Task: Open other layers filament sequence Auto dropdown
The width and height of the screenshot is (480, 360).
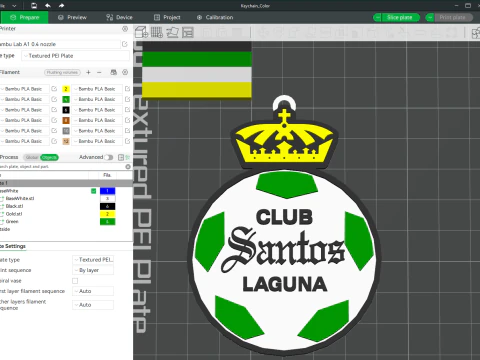Action: pyautogui.click(x=93, y=305)
